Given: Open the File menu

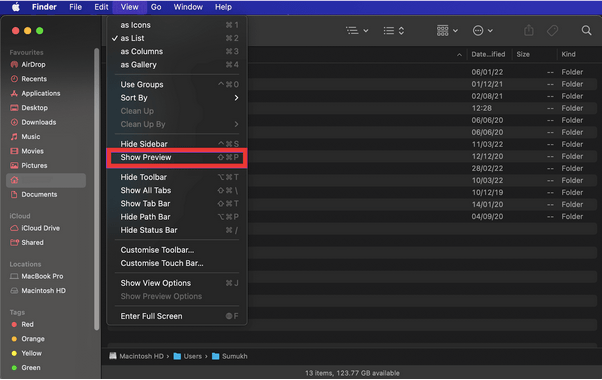Looking at the screenshot, I should coord(75,7).
